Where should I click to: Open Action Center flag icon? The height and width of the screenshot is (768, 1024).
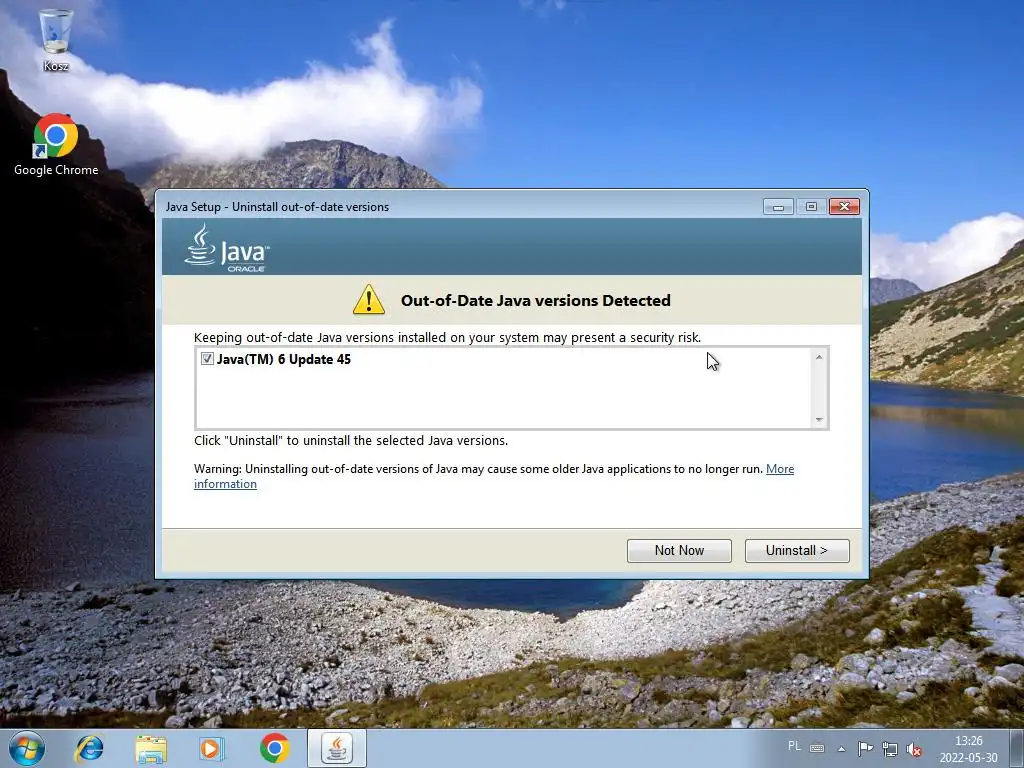click(x=865, y=748)
